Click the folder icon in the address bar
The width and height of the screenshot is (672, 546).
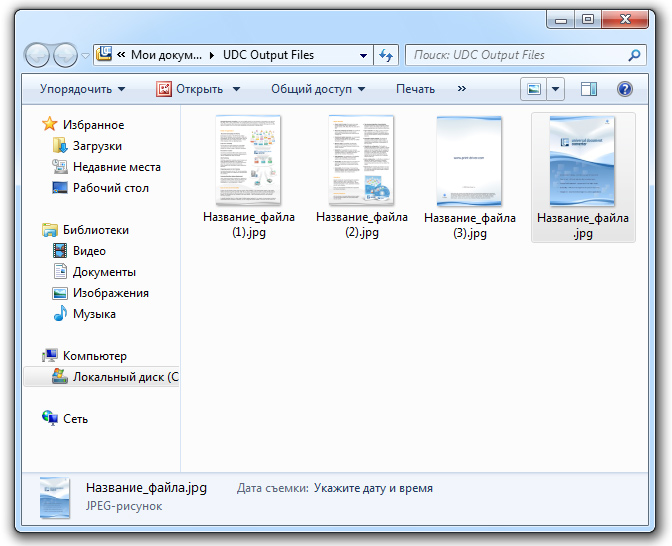click(104, 54)
